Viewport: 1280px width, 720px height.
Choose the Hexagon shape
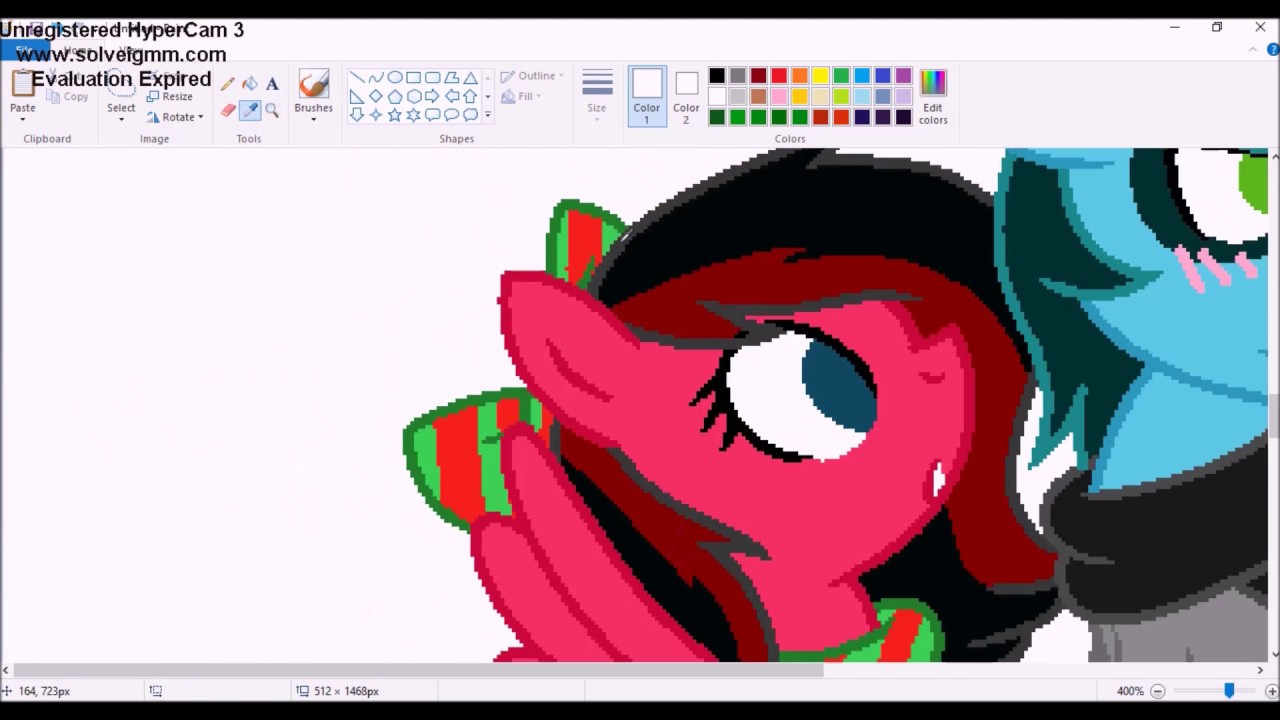tap(414, 96)
